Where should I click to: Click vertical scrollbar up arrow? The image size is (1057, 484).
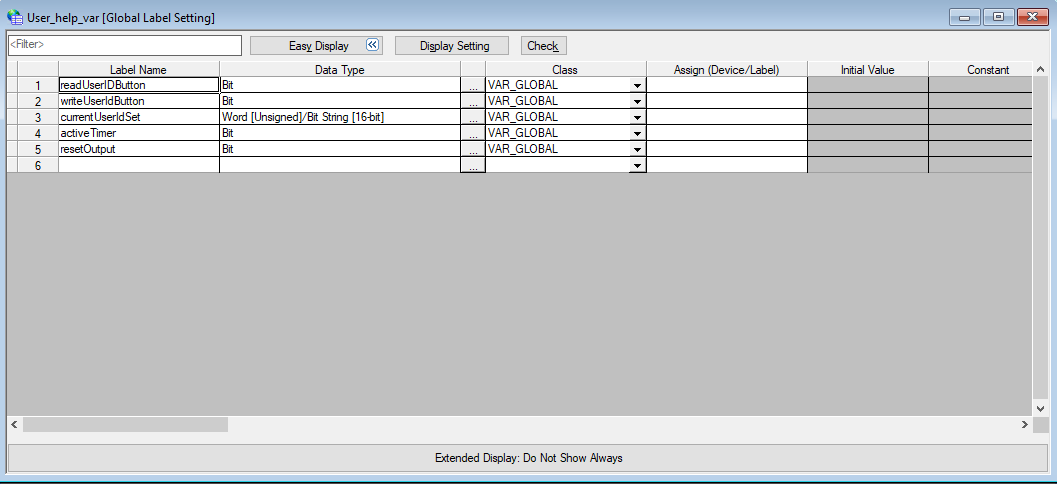(1040, 69)
